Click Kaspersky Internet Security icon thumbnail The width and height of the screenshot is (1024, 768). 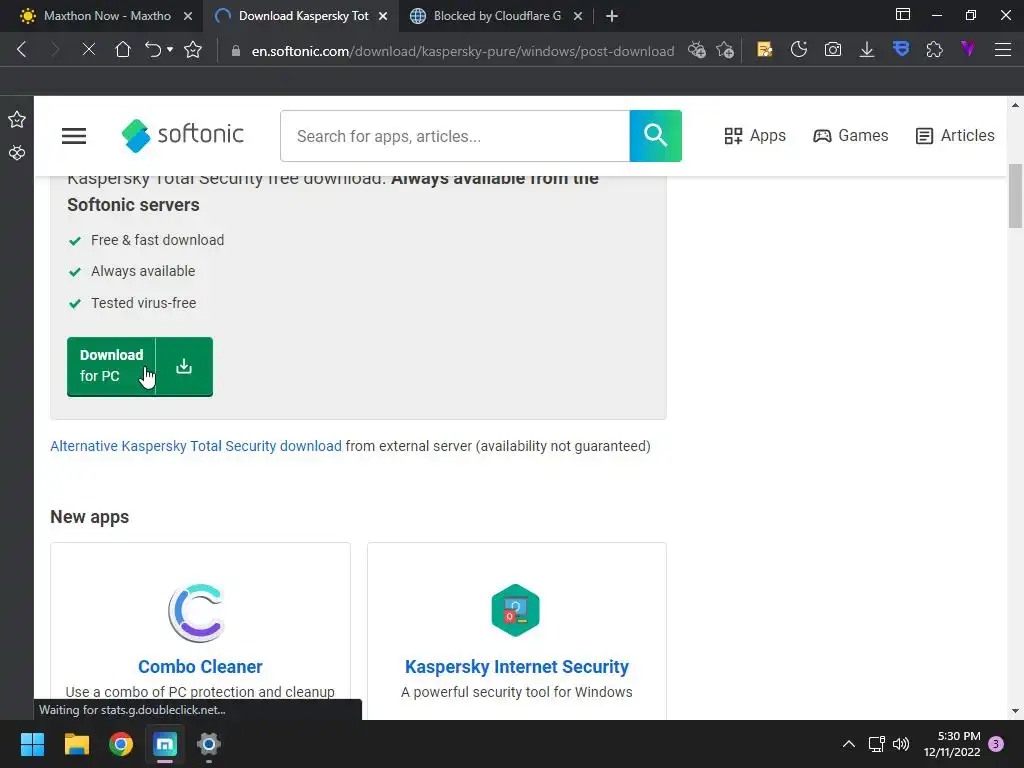[x=516, y=610]
